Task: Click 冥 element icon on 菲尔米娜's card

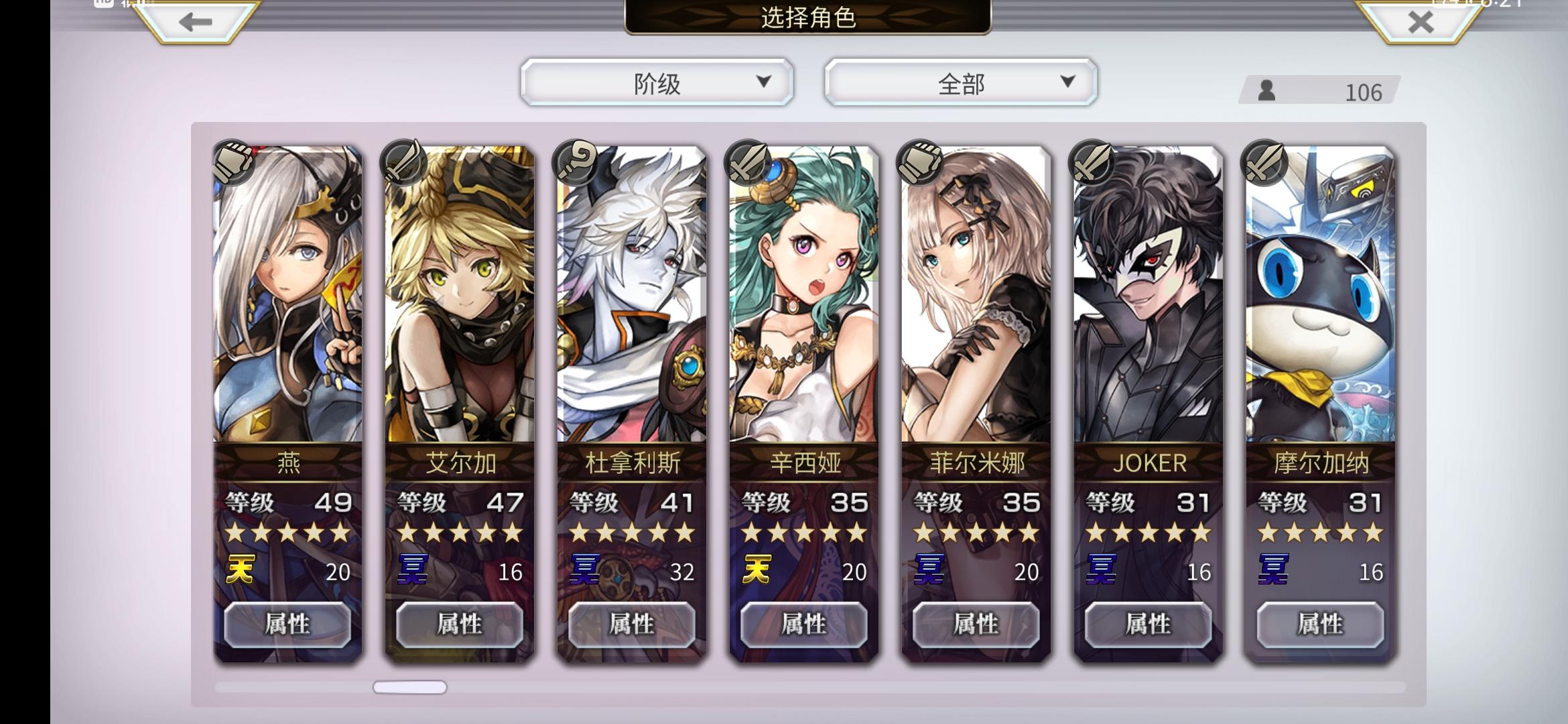Action: pyautogui.click(x=929, y=570)
